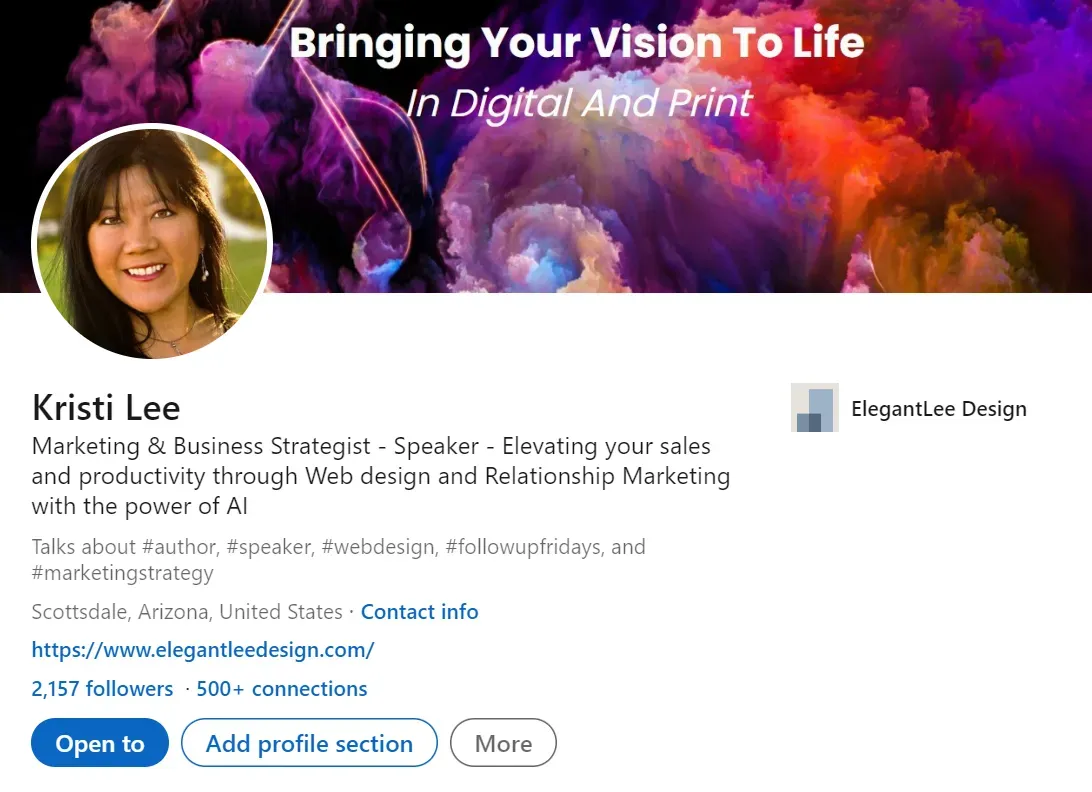Click the ElegantLee Design company logo icon
Screen dimensions: 1092x792
point(814,408)
